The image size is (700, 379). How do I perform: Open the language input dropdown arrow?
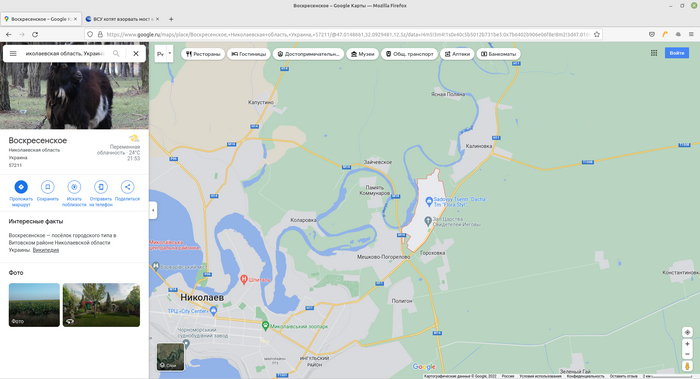[170, 54]
